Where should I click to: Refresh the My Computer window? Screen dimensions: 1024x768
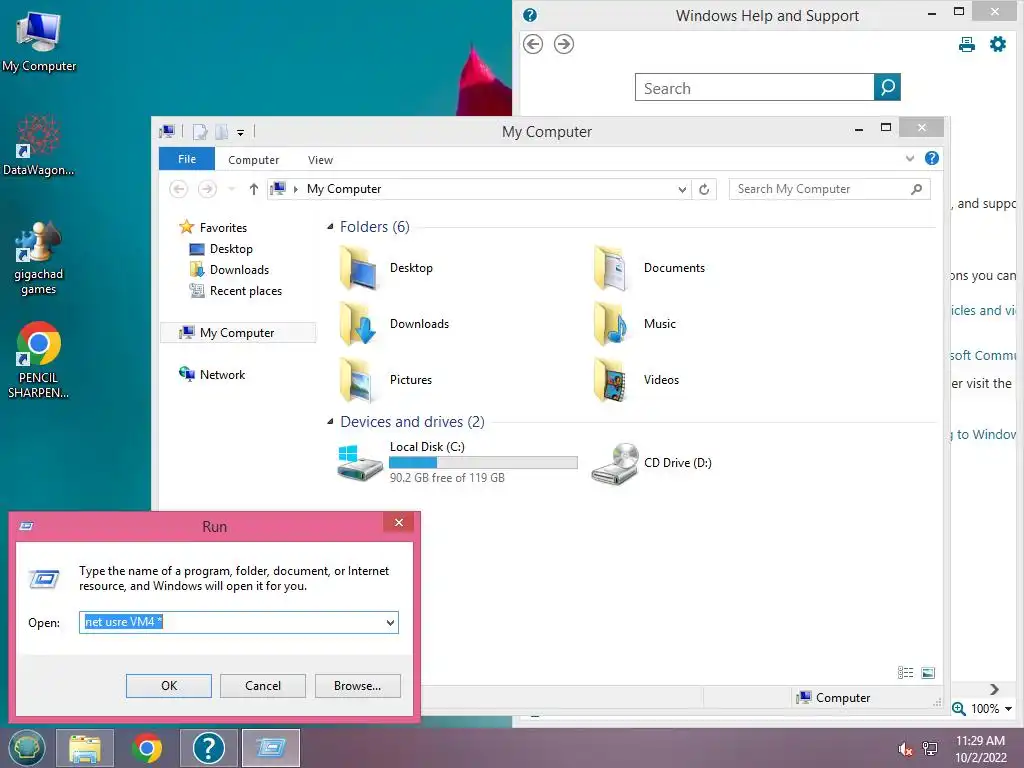pos(704,189)
